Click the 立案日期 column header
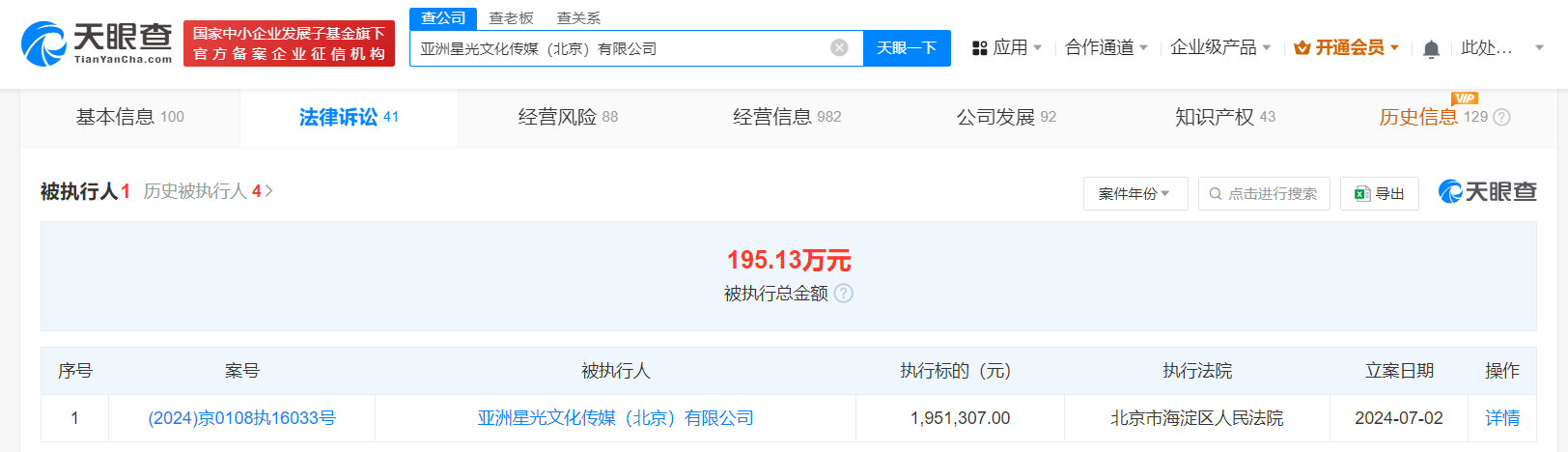 click(x=1399, y=371)
